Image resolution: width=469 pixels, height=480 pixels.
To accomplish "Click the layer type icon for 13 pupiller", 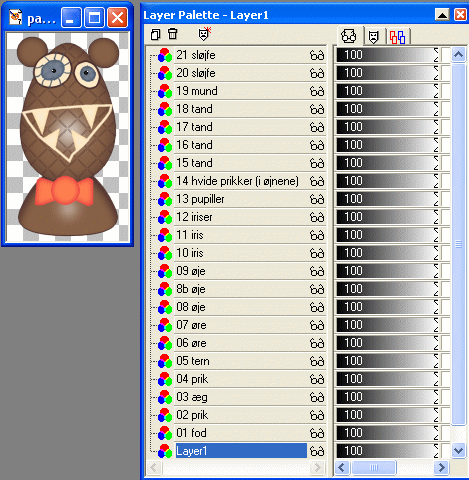I will (165, 199).
